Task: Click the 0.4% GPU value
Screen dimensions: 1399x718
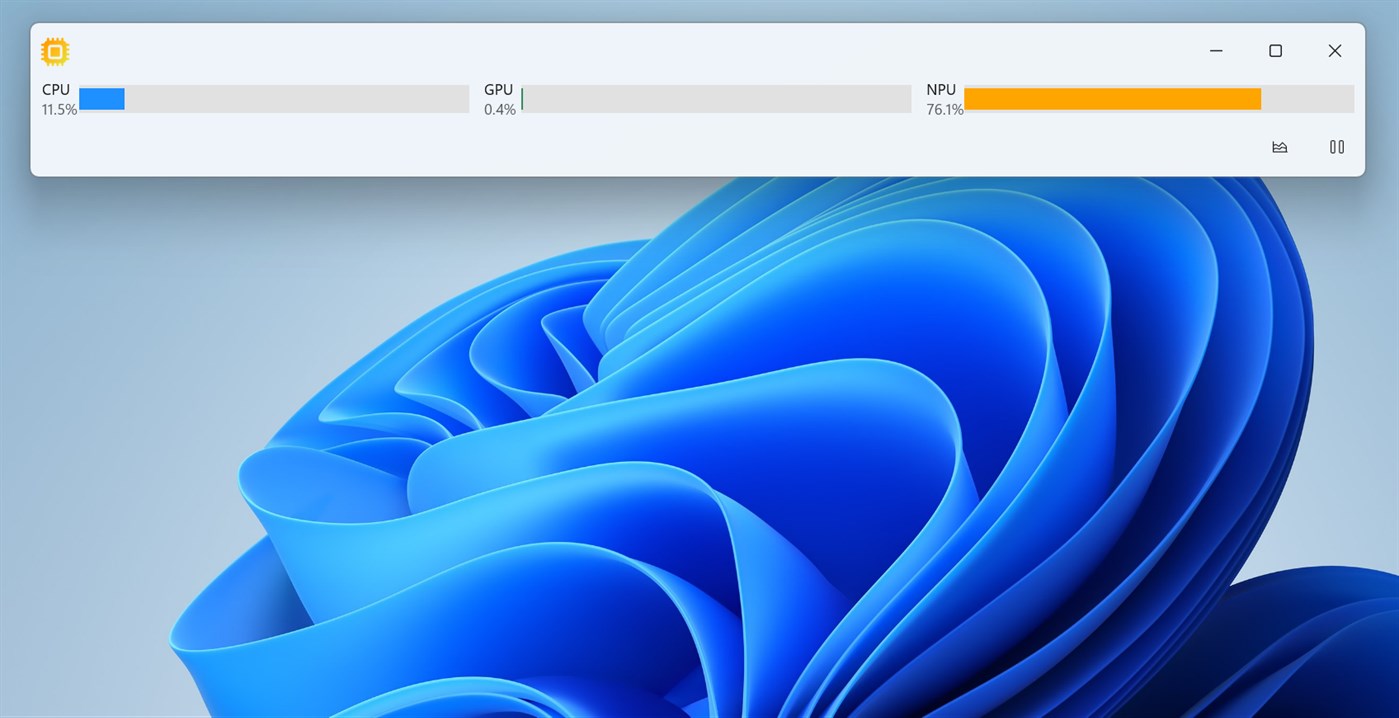Action: (500, 110)
